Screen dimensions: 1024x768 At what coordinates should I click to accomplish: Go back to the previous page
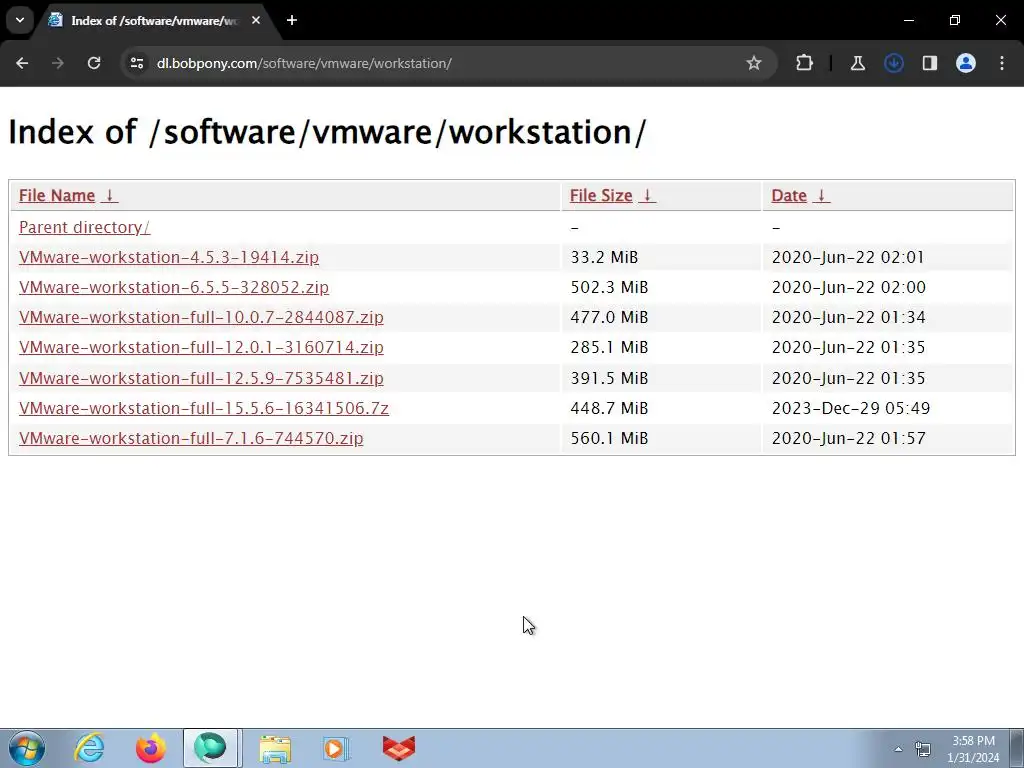pyautogui.click(x=22, y=63)
